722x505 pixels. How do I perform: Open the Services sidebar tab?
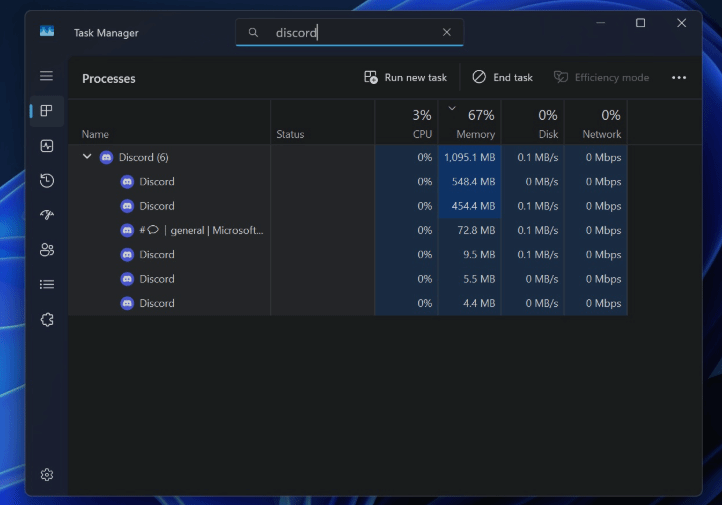(47, 319)
